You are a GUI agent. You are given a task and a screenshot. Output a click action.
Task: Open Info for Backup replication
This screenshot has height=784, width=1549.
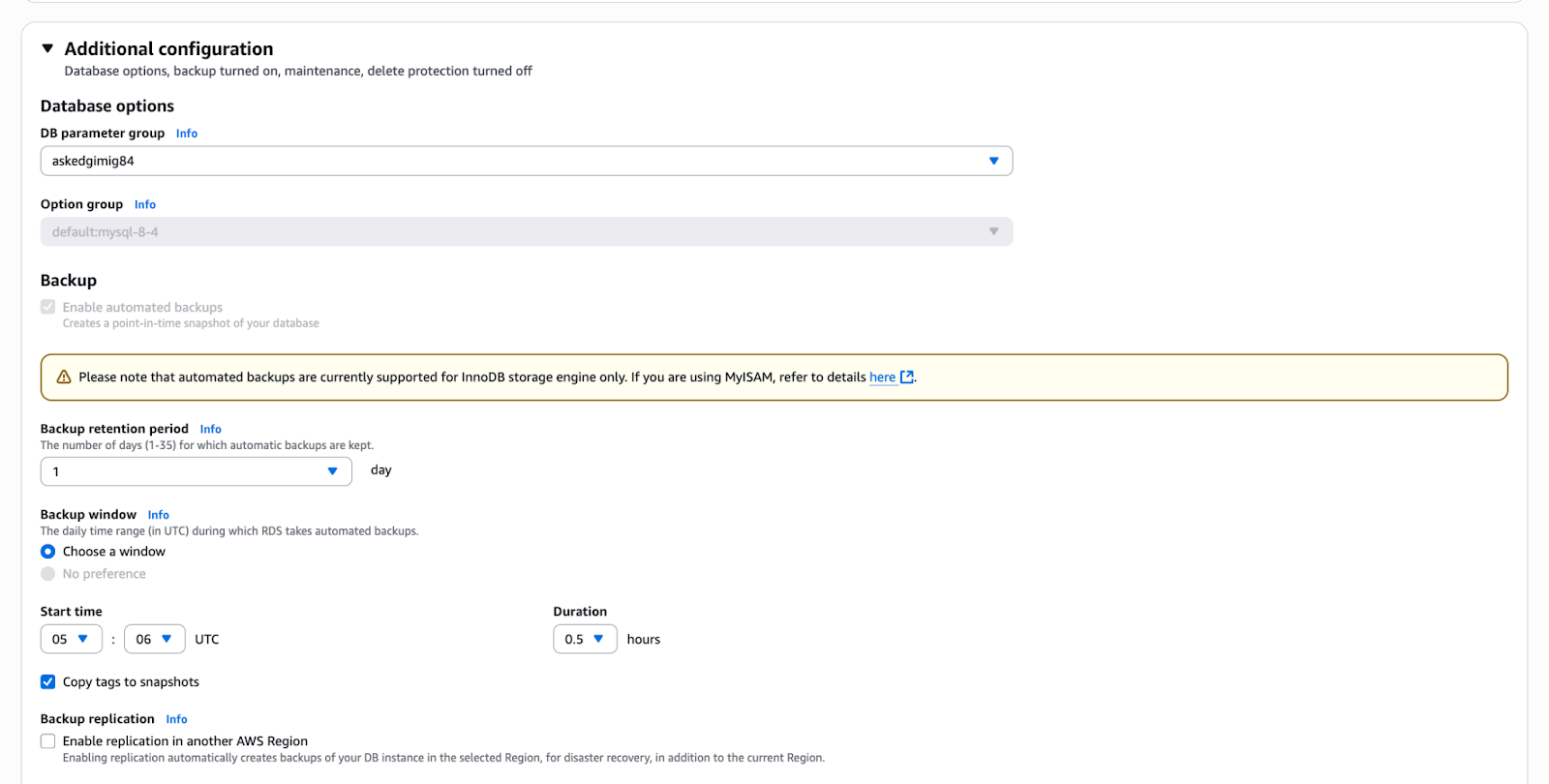click(176, 719)
